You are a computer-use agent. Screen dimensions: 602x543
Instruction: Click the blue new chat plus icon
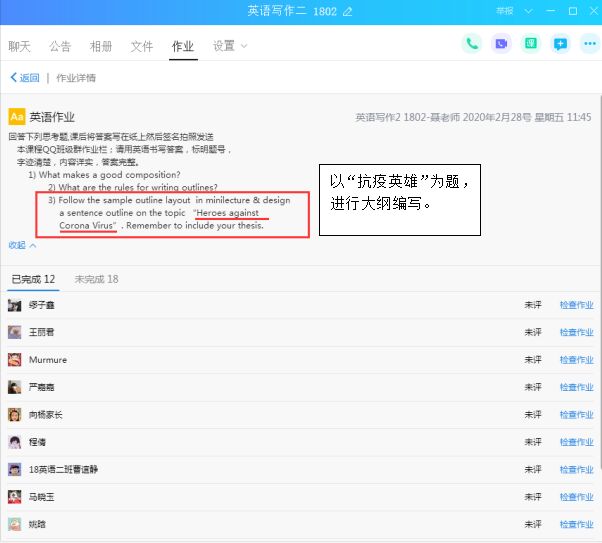pyautogui.click(x=561, y=44)
